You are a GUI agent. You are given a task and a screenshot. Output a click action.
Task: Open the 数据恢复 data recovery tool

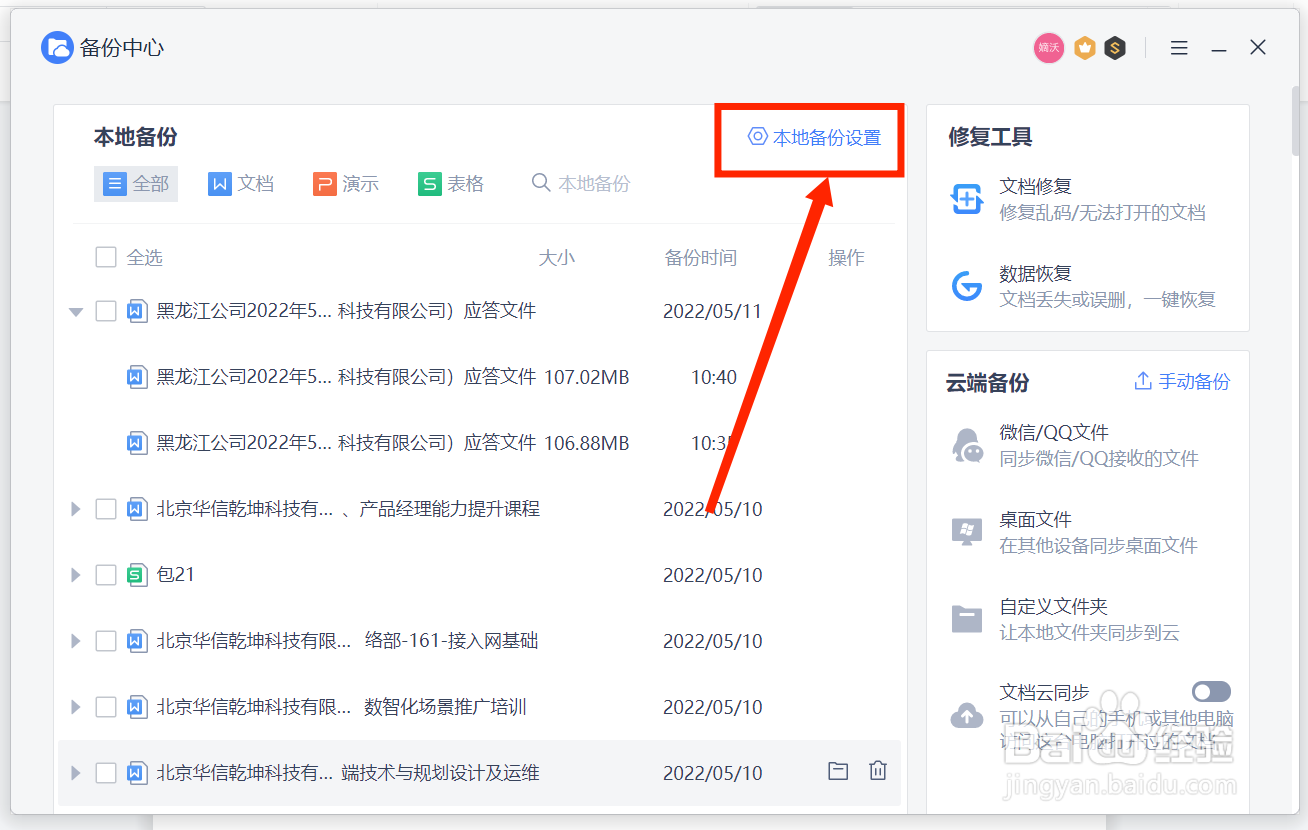[966, 284]
